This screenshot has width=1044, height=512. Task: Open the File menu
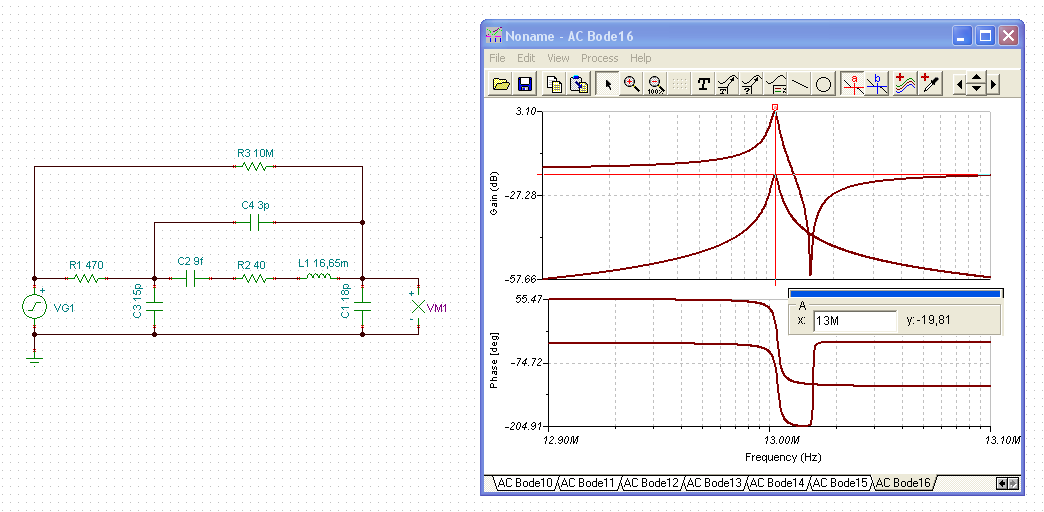pyautogui.click(x=497, y=59)
